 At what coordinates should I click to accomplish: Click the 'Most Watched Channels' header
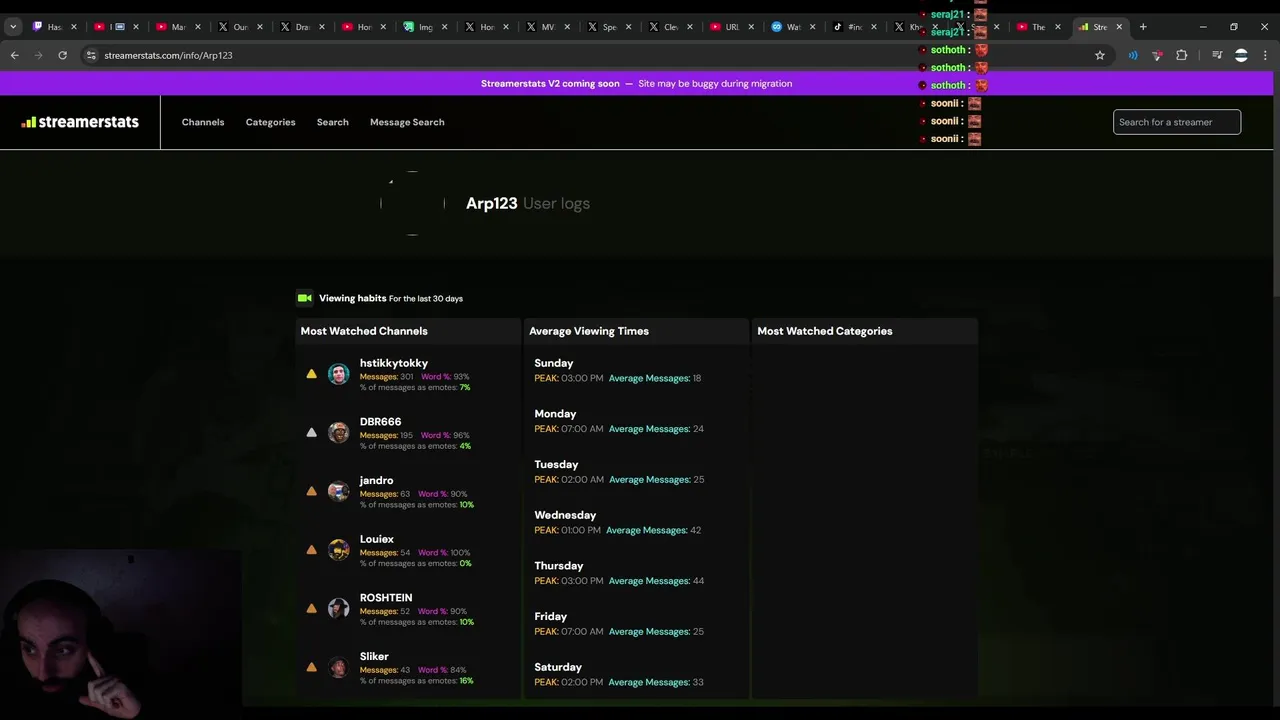tap(364, 331)
